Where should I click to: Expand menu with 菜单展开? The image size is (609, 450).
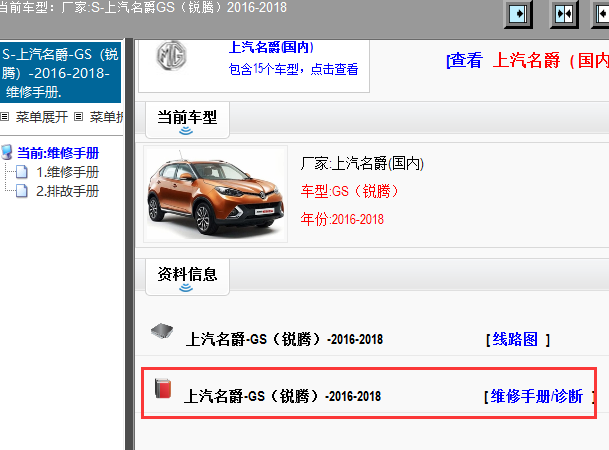tap(42, 117)
